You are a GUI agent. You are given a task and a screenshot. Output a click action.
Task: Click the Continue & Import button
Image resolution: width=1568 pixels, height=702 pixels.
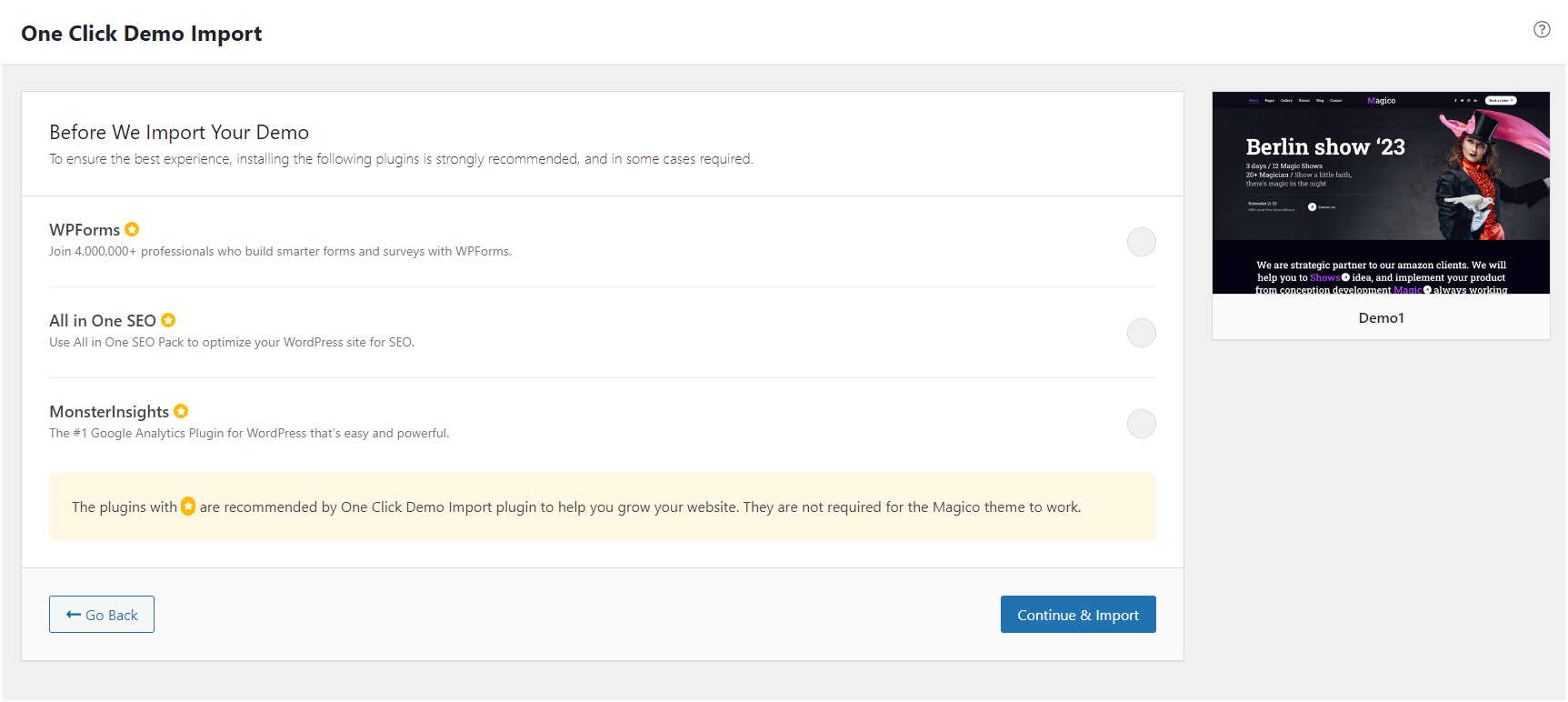1078,615
